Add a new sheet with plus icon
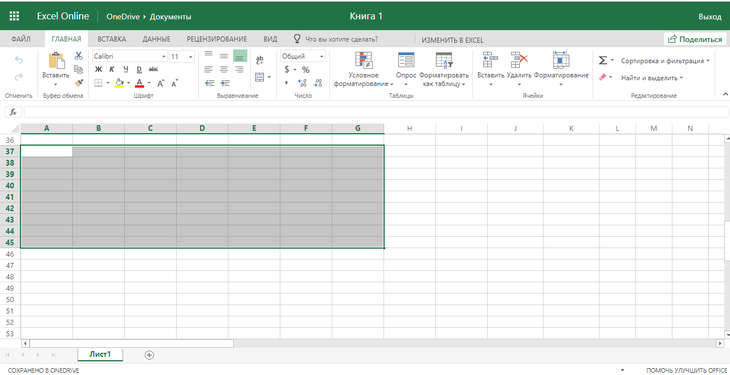 tap(149, 355)
